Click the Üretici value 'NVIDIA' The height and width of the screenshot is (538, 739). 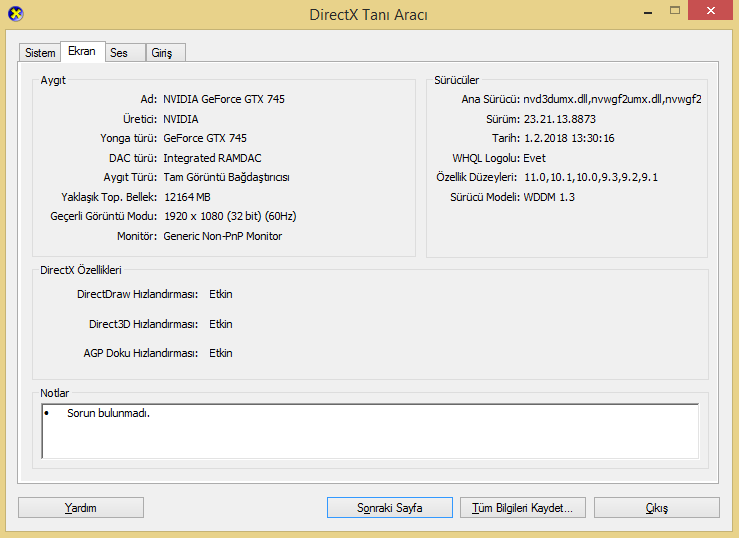click(x=181, y=119)
